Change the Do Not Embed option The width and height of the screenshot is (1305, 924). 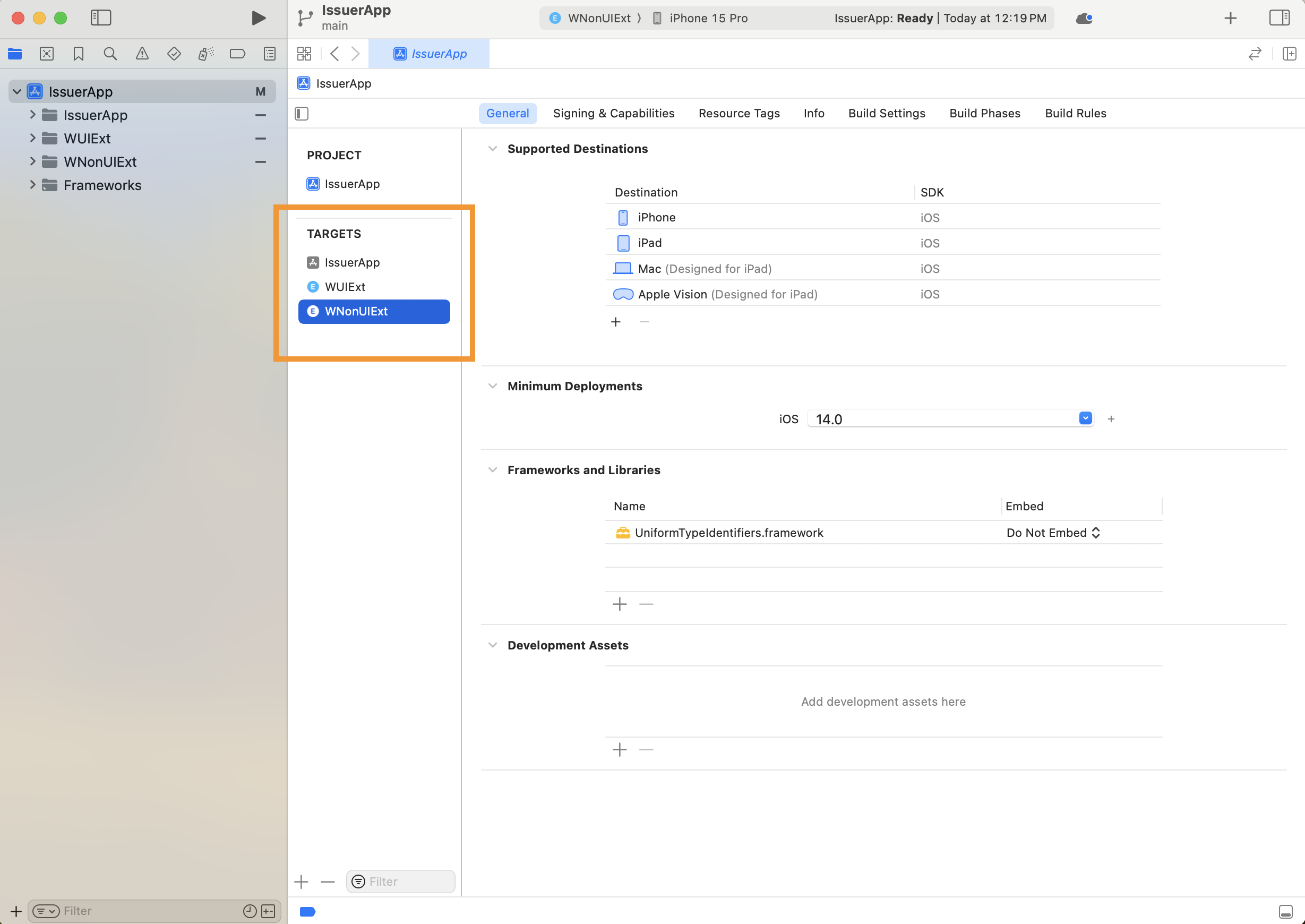1053,533
